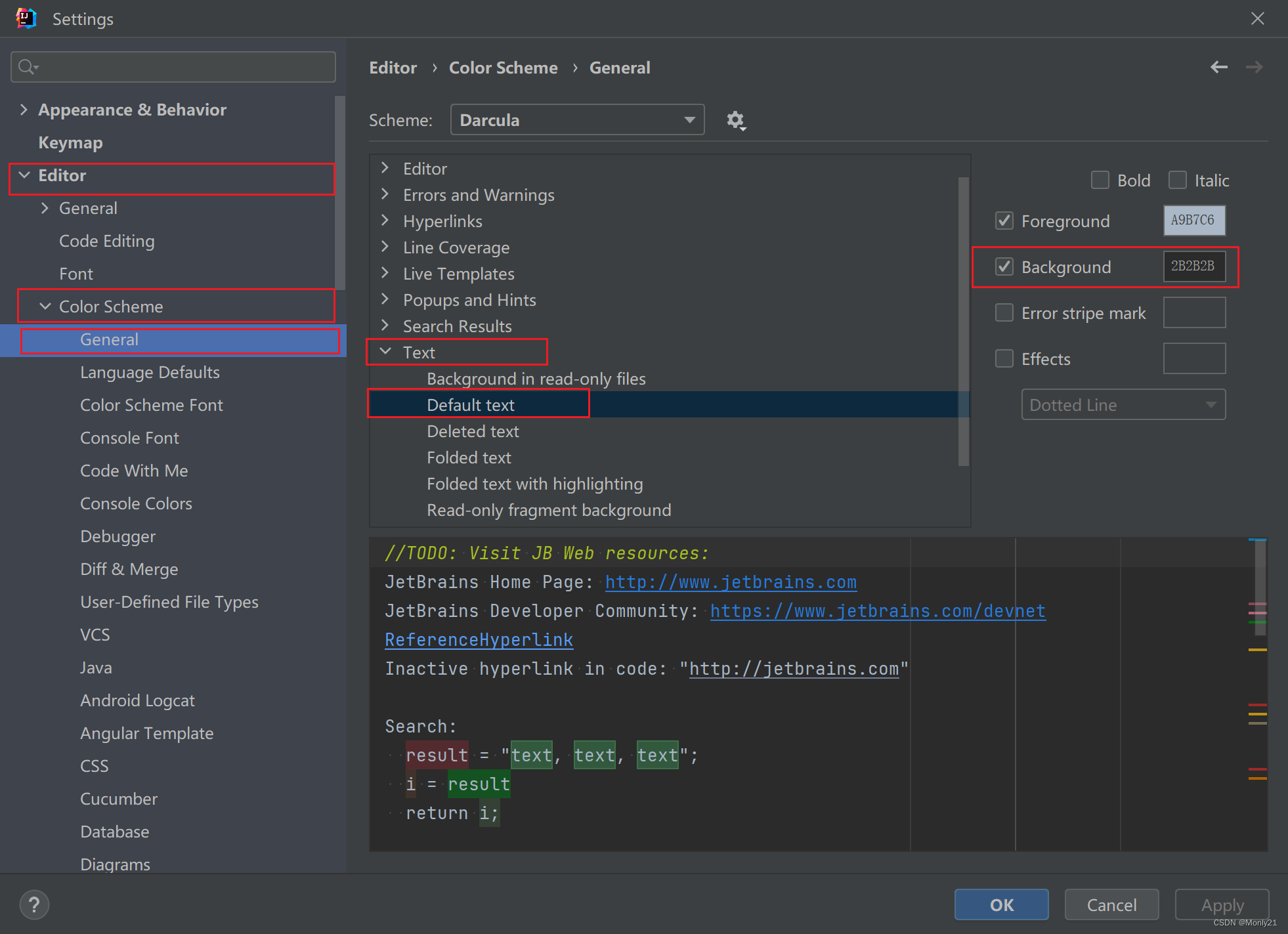Open Debugger color settings
Image resolution: width=1288 pixels, height=934 pixels.
click(118, 536)
